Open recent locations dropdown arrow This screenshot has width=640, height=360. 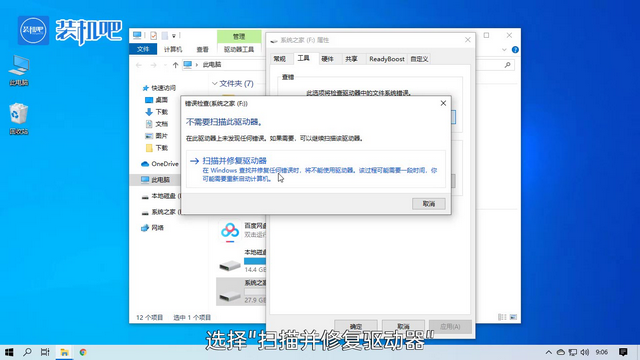(x=165, y=65)
